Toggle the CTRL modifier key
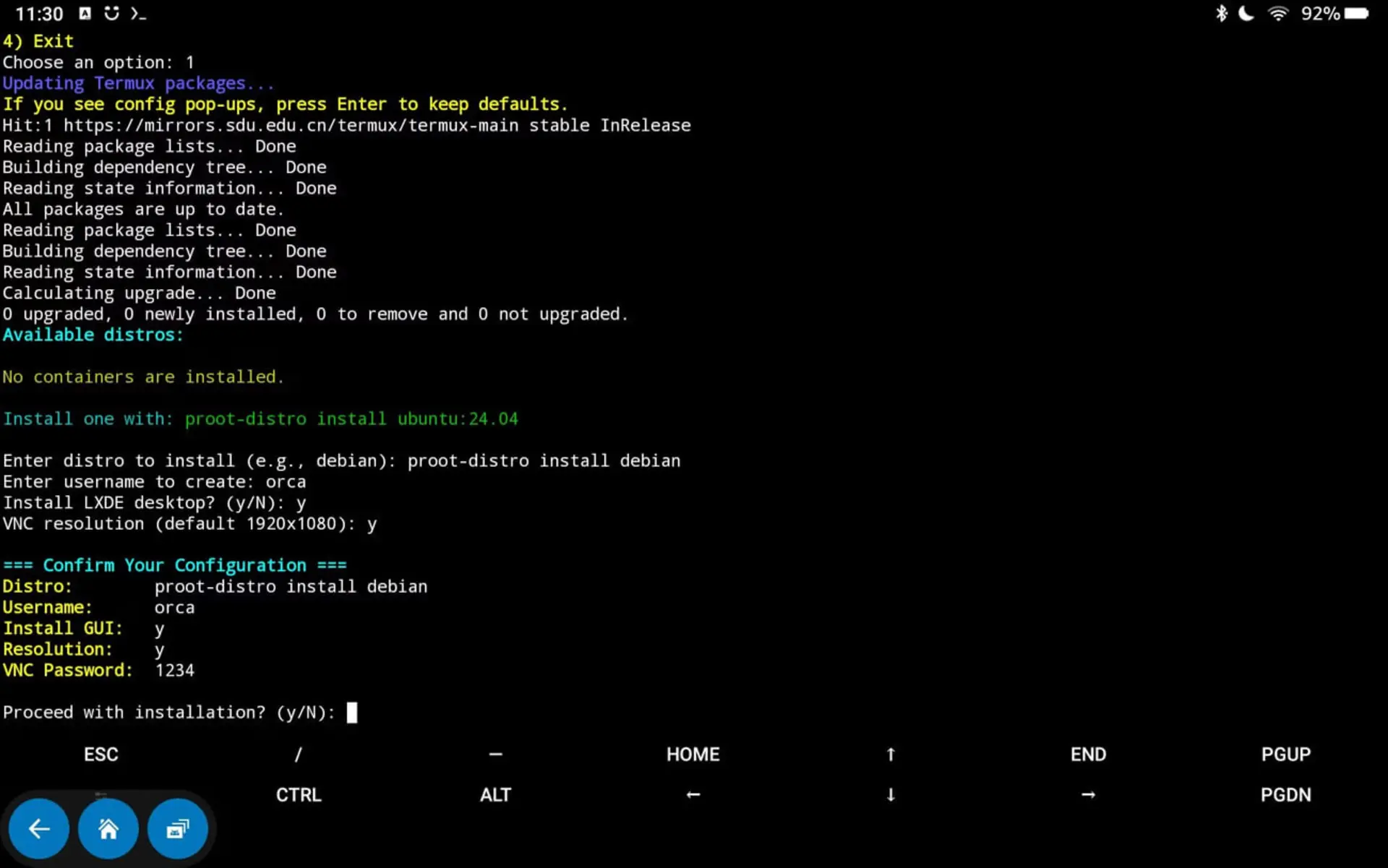The width and height of the screenshot is (1388, 868). click(x=298, y=795)
